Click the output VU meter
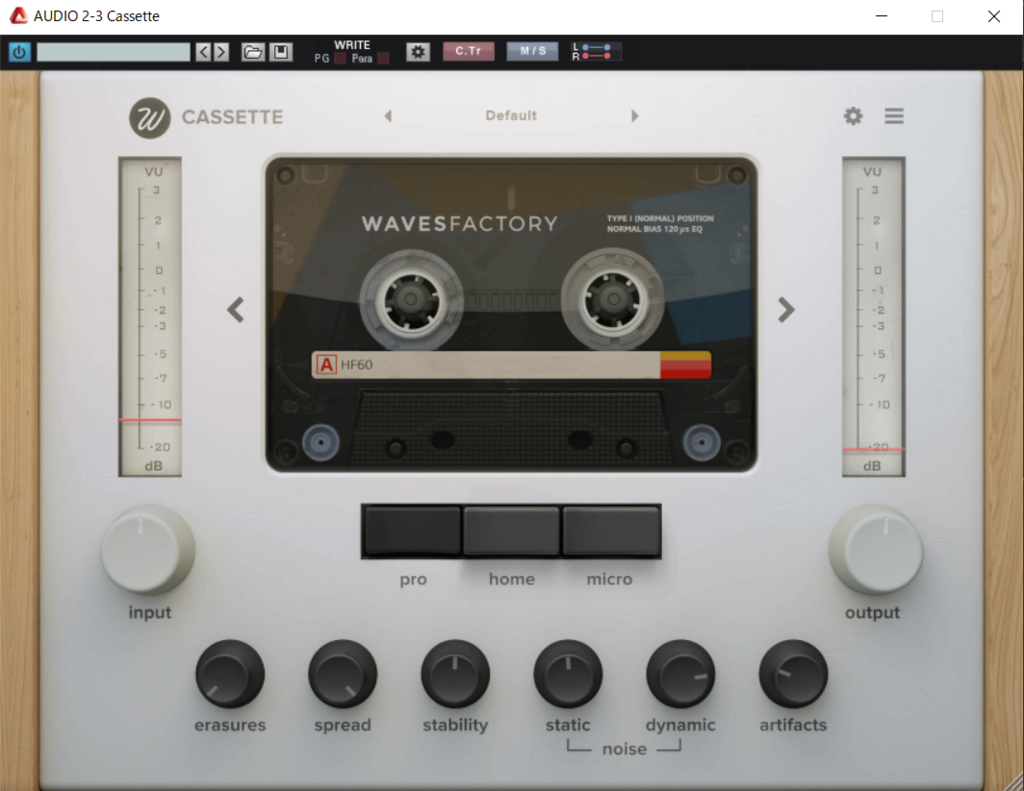The height and width of the screenshot is (791, 1024). [x=874, y=317]
